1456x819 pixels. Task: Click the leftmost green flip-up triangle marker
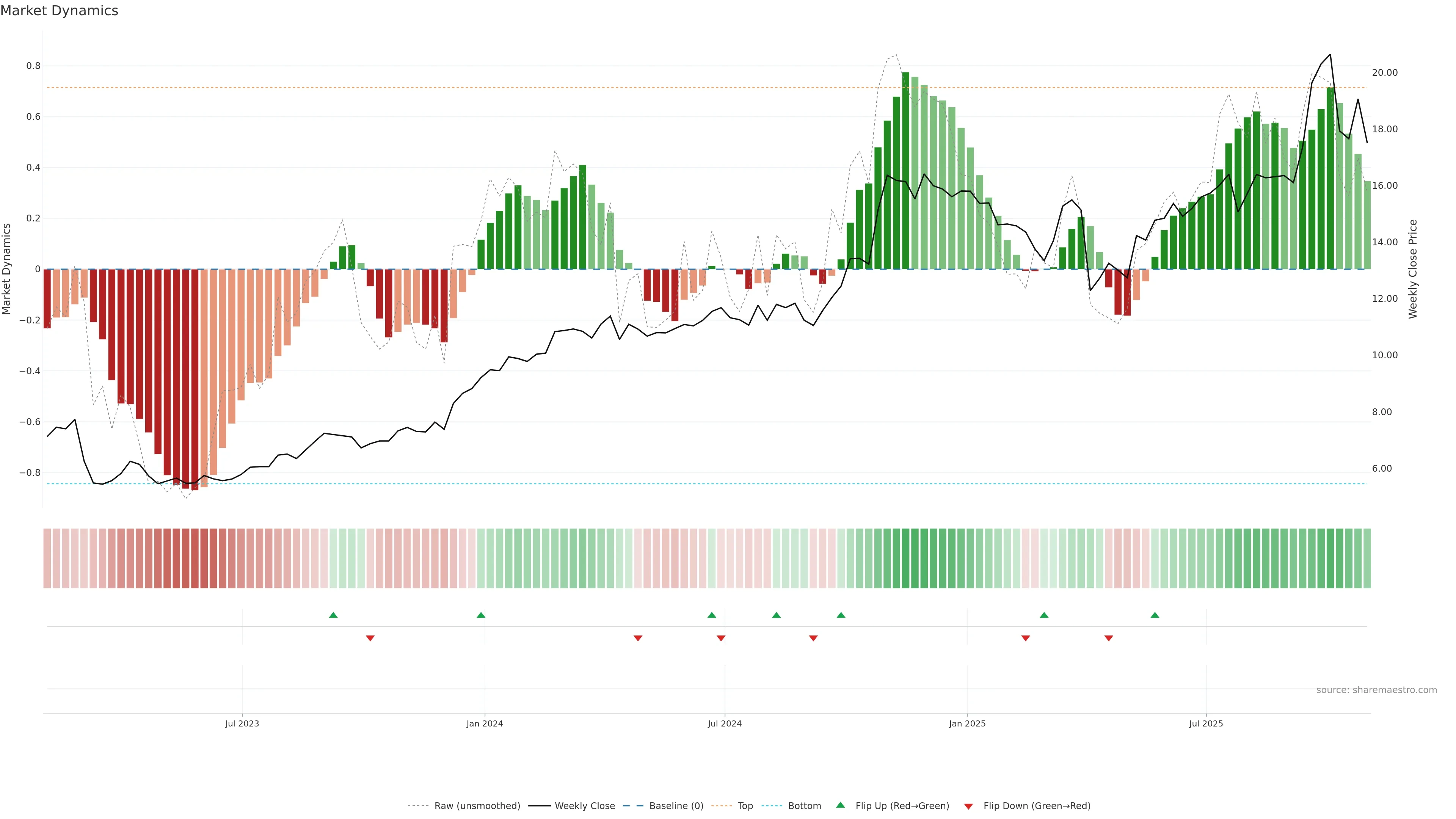tap(333, 615)
